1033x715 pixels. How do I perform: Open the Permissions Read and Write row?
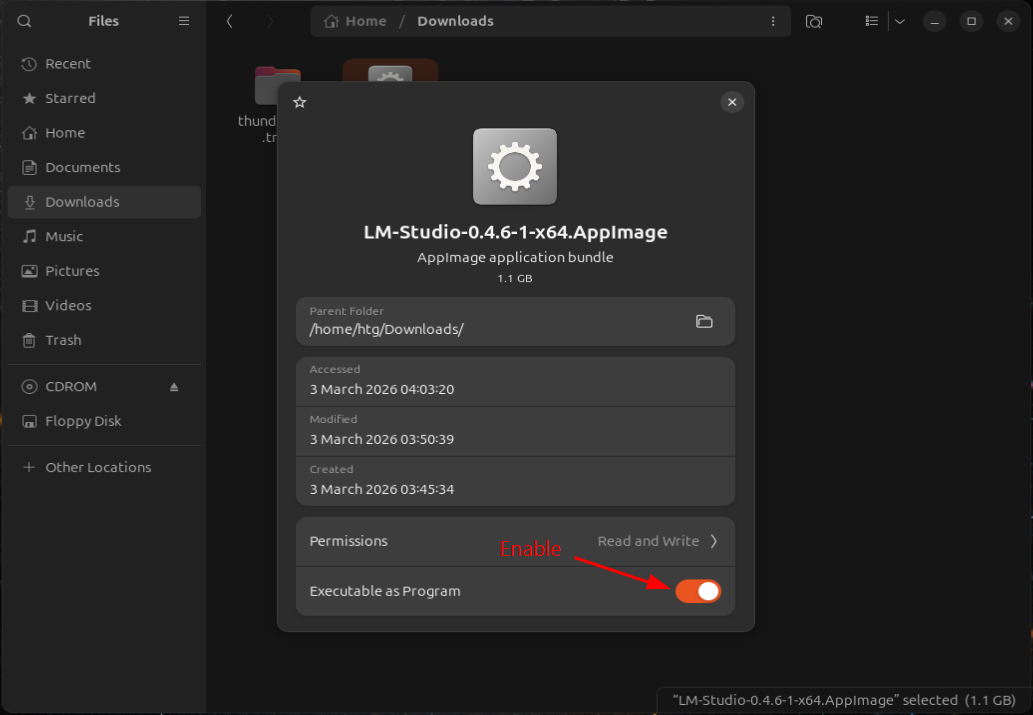(x=515, y=541)
